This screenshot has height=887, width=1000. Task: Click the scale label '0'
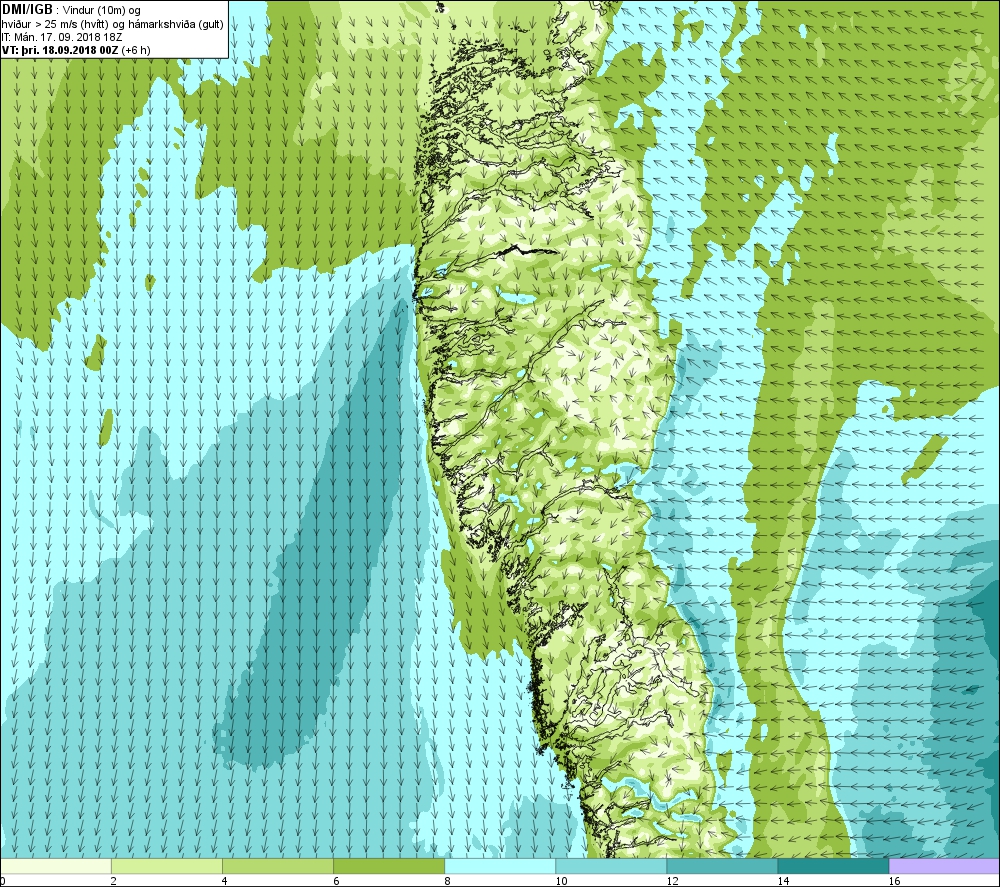click(3, 881)
